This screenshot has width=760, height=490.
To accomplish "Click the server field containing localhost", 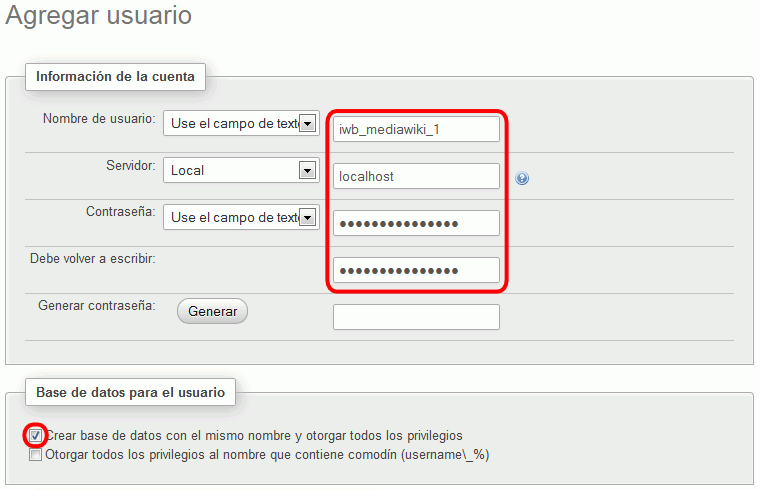I will click(416, 176).
